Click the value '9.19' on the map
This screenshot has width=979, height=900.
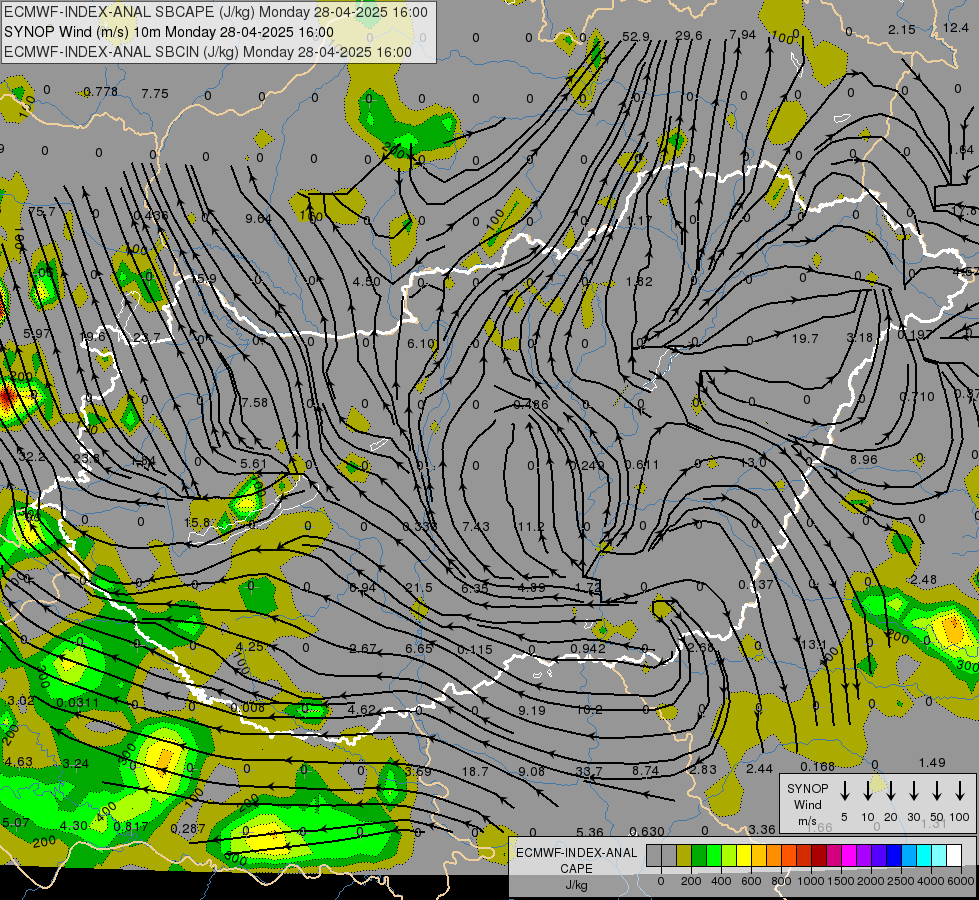pos(532,710)
